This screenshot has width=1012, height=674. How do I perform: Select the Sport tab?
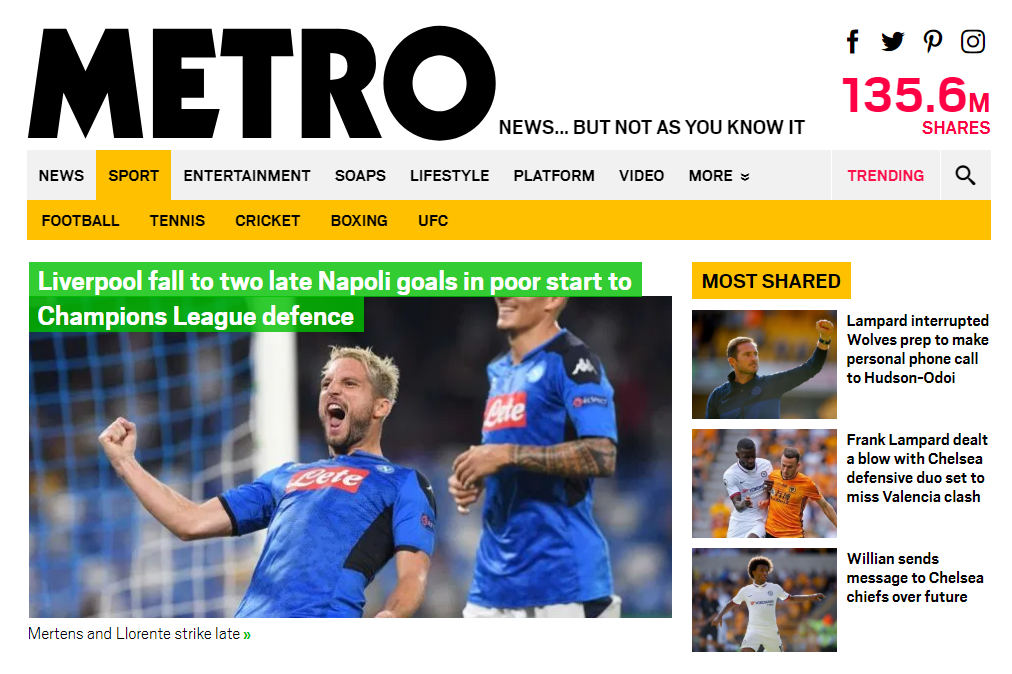point(134,176)
